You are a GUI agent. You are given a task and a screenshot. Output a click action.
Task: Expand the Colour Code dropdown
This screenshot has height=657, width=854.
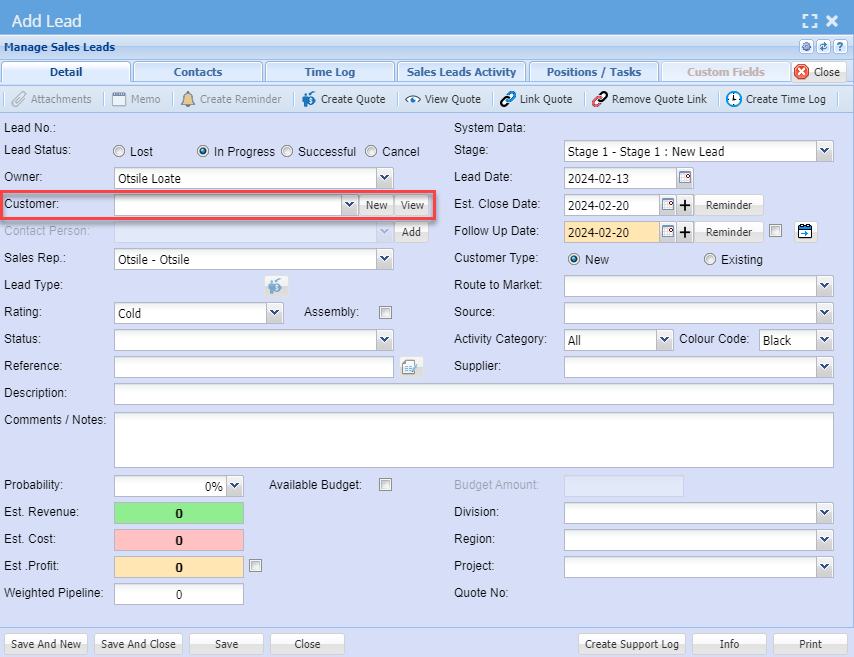[x=824, y=340]
